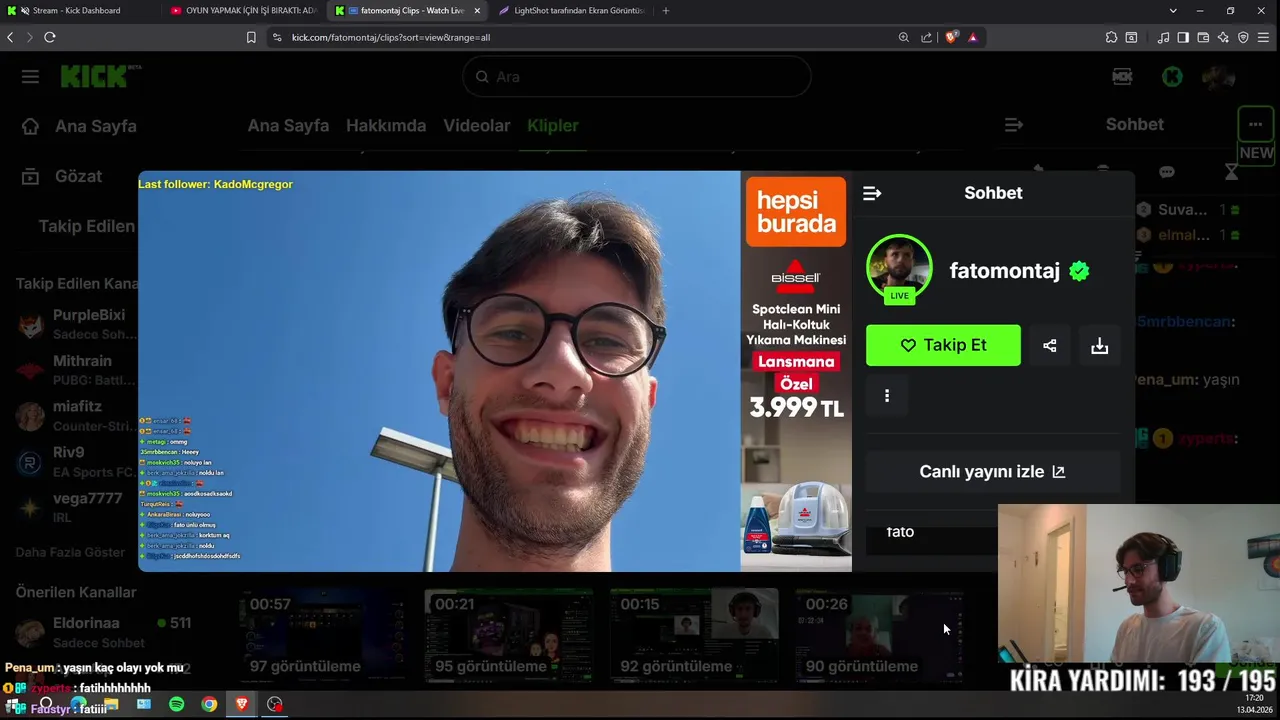Follow fatomontaj with Takip Et button
Image resolution: width=1280 pixels, height=720 pixels.
pos(943,345)
